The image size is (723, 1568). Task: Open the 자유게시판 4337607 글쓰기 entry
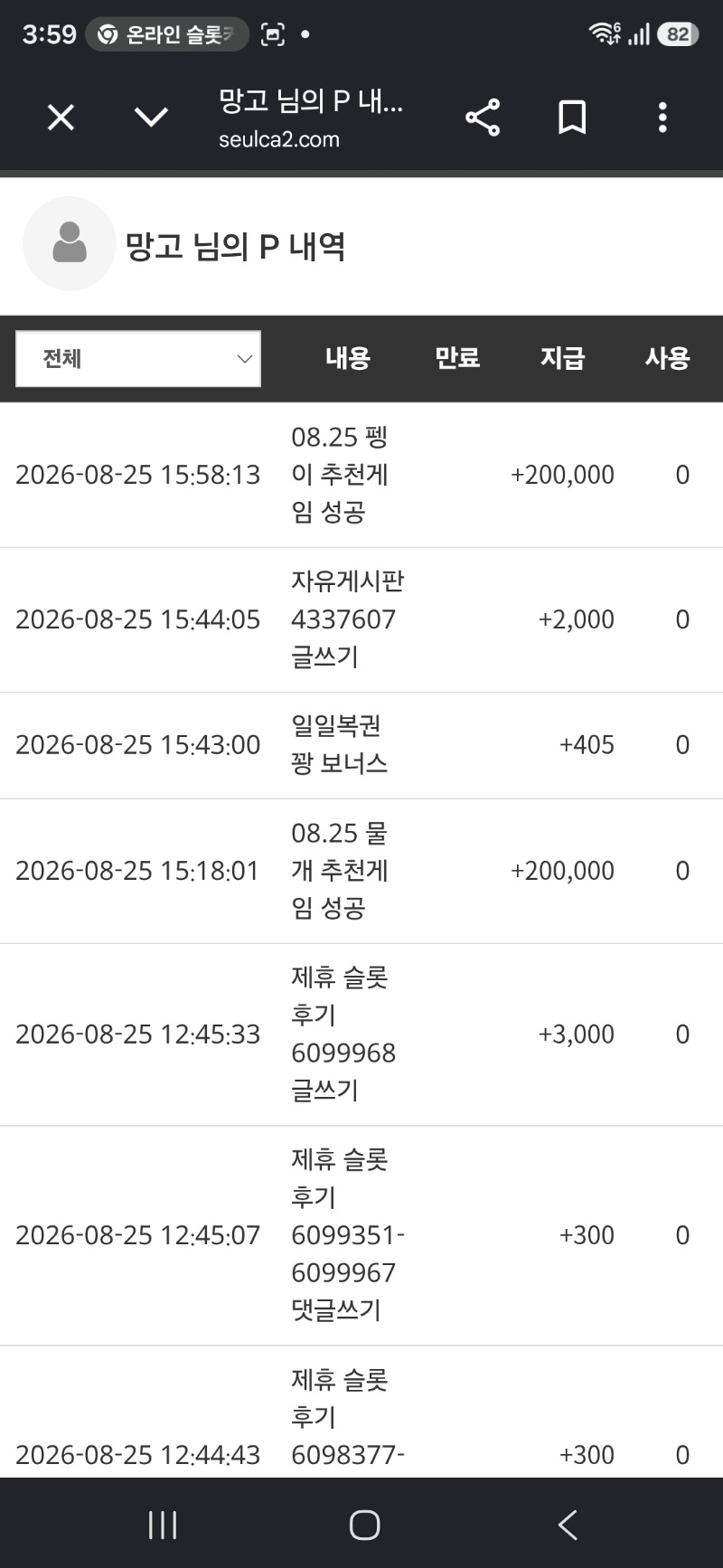361,619
